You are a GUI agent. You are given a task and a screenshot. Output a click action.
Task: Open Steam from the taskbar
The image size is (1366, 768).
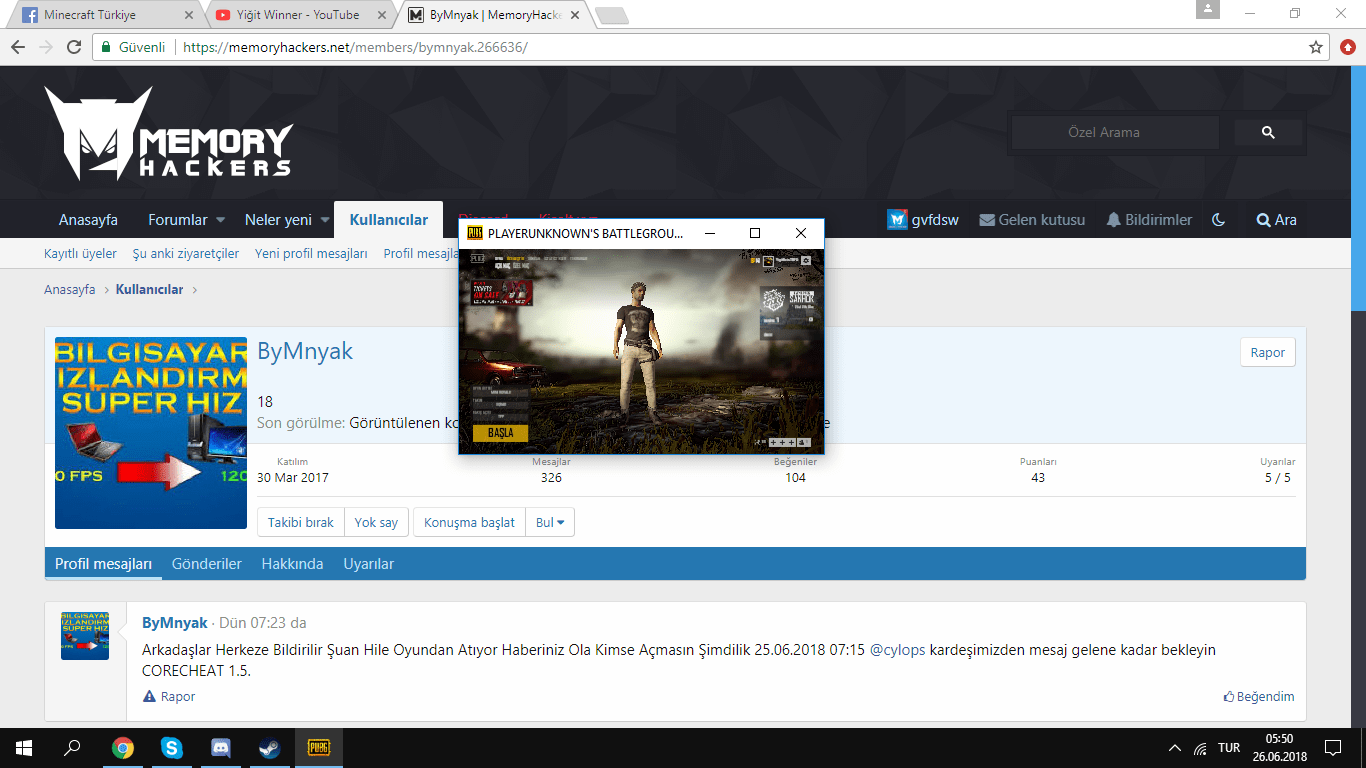pyautogui.click(x=270, y=747)
